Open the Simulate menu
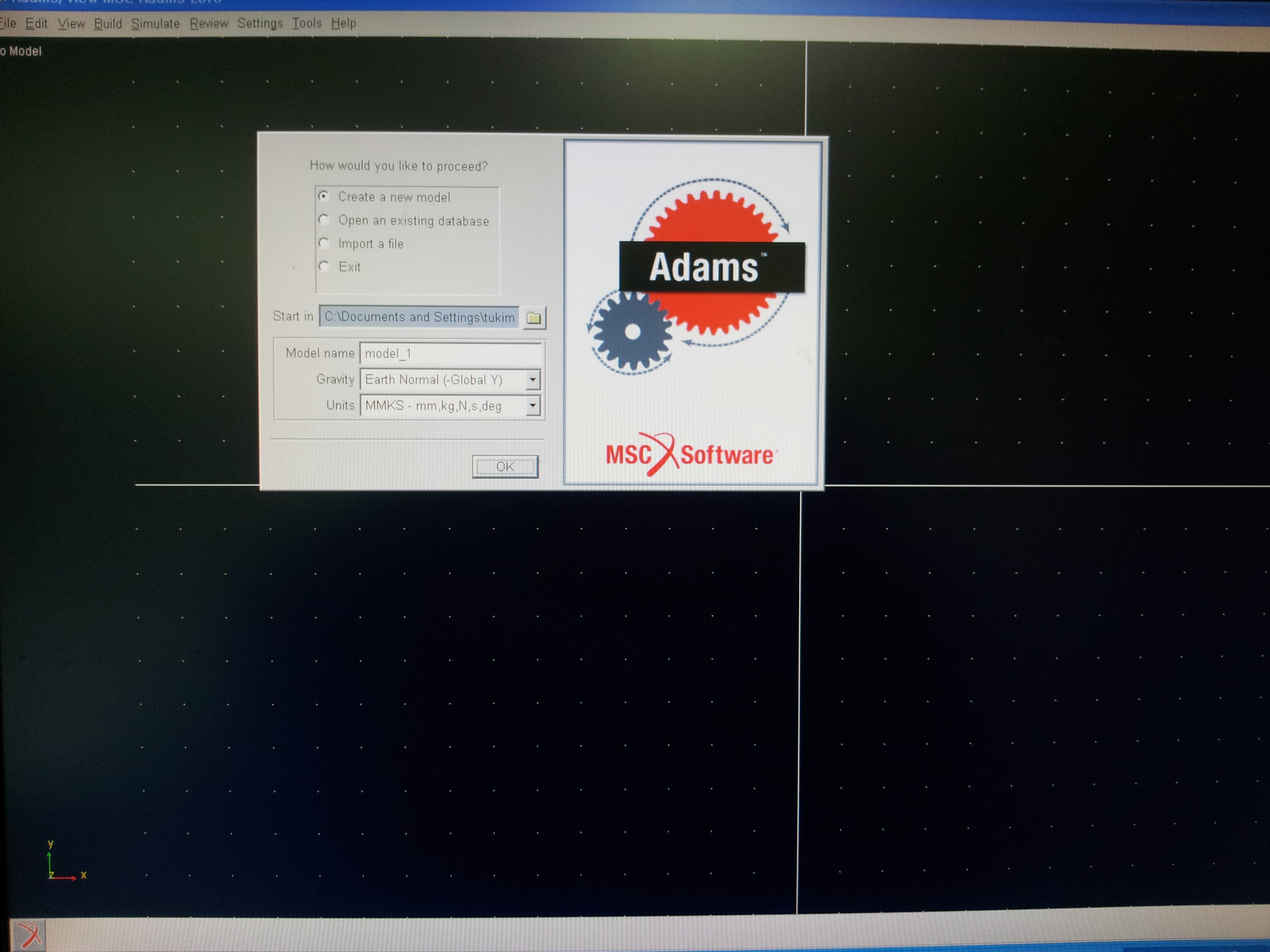 tap(155, 23)
